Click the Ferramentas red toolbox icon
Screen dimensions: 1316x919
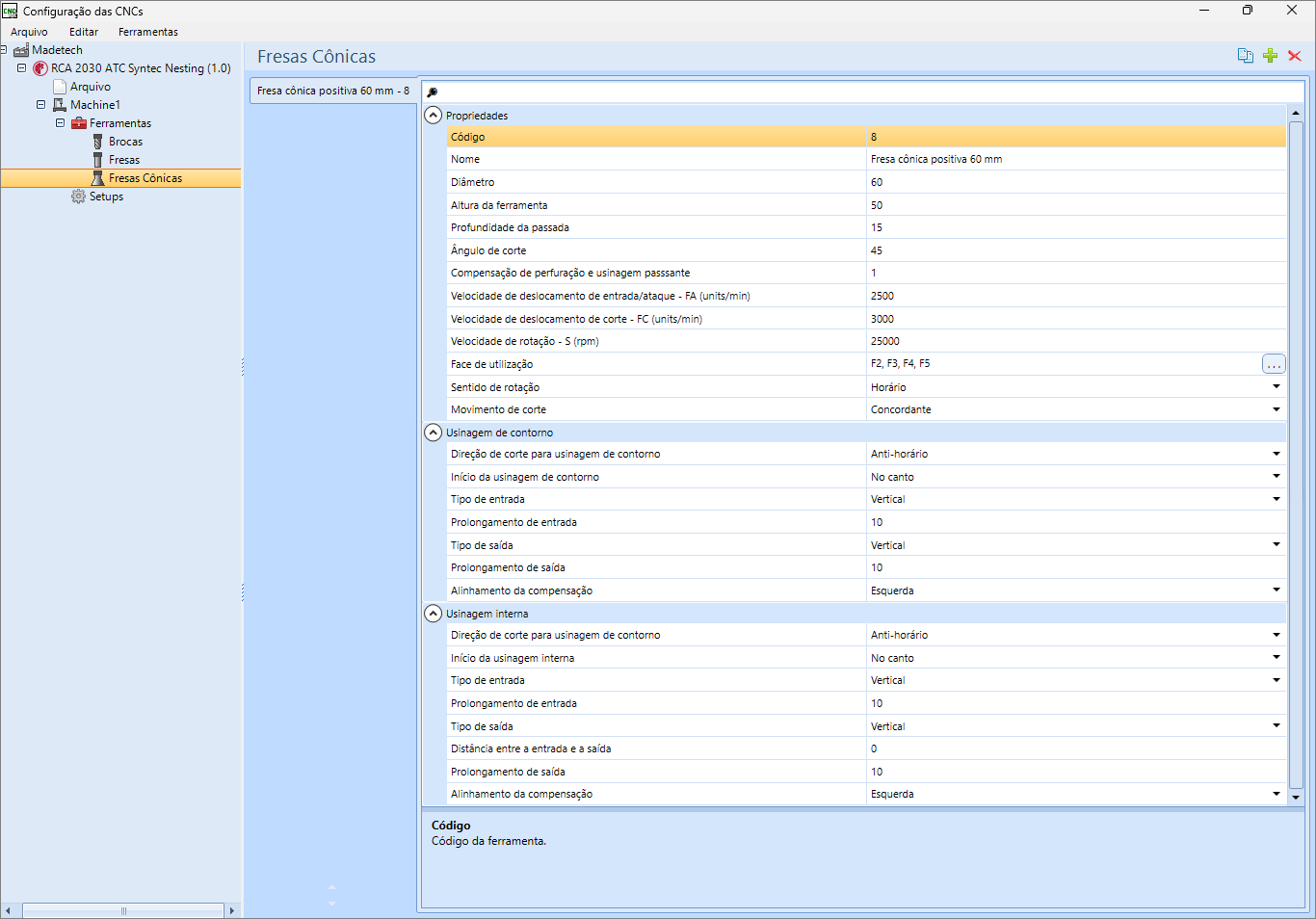coord(79,123)
